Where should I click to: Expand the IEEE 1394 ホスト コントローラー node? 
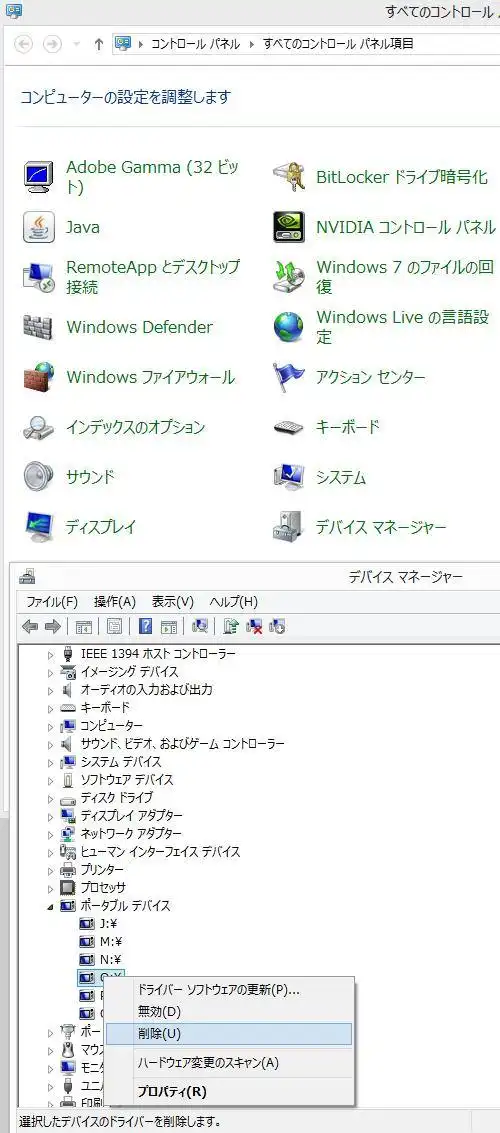point(51,654)
